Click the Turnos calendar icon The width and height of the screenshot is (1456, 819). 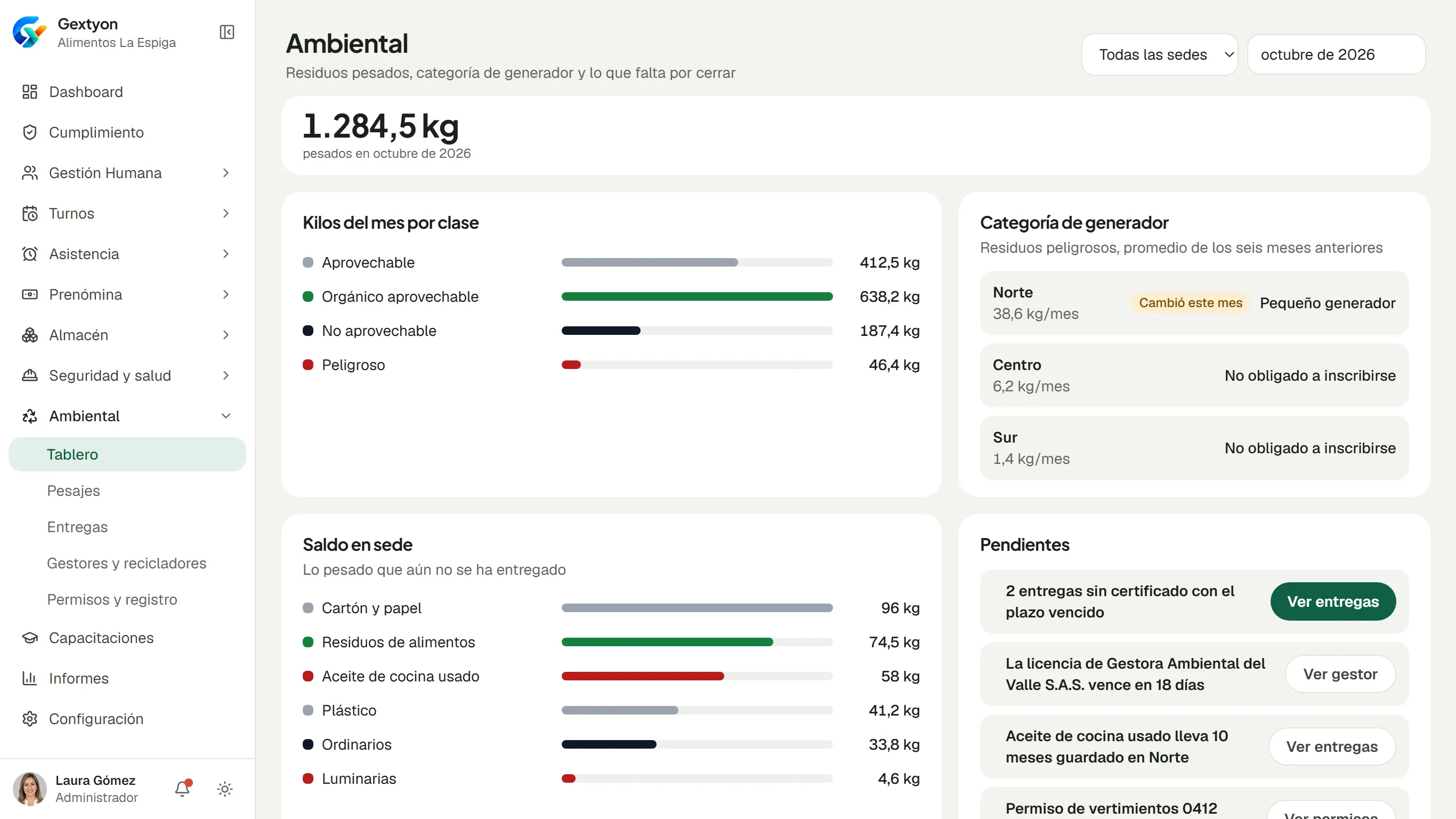(x=29, y=213)
